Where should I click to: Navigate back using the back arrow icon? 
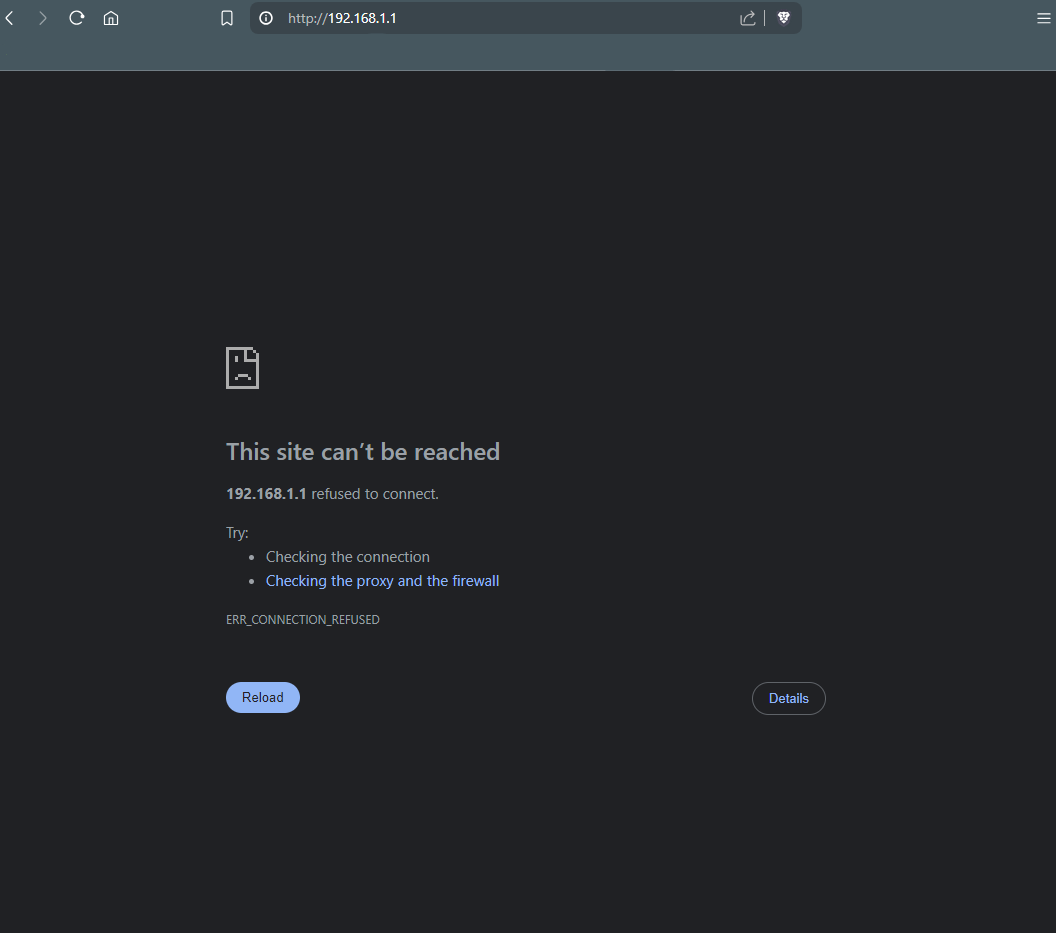[9, 17]
